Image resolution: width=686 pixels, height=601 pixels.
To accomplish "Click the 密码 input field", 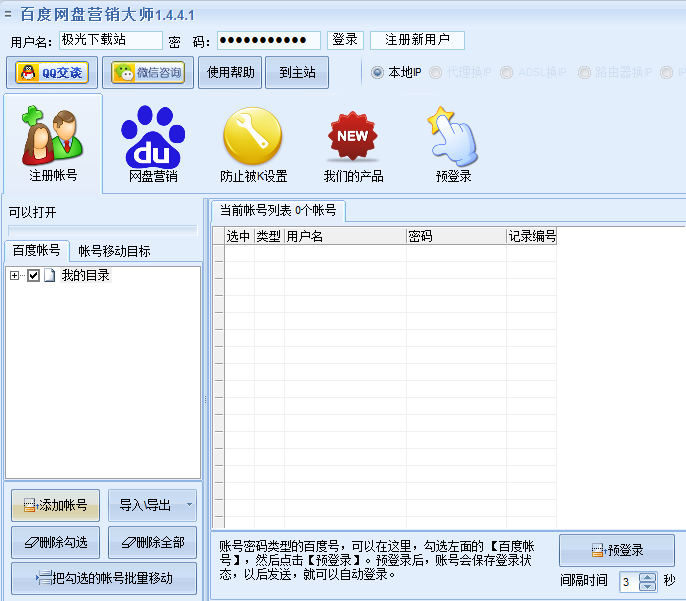I will [x=269, y=40].
